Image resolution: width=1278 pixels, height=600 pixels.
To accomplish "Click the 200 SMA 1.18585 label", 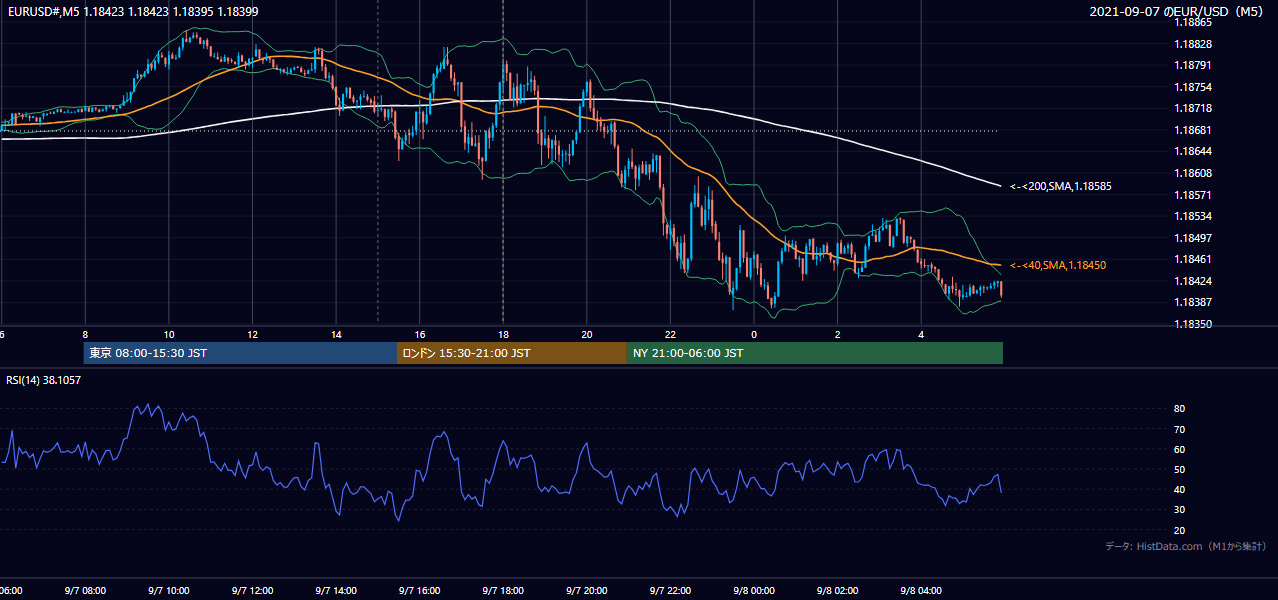I will (x=1061, y=186).
